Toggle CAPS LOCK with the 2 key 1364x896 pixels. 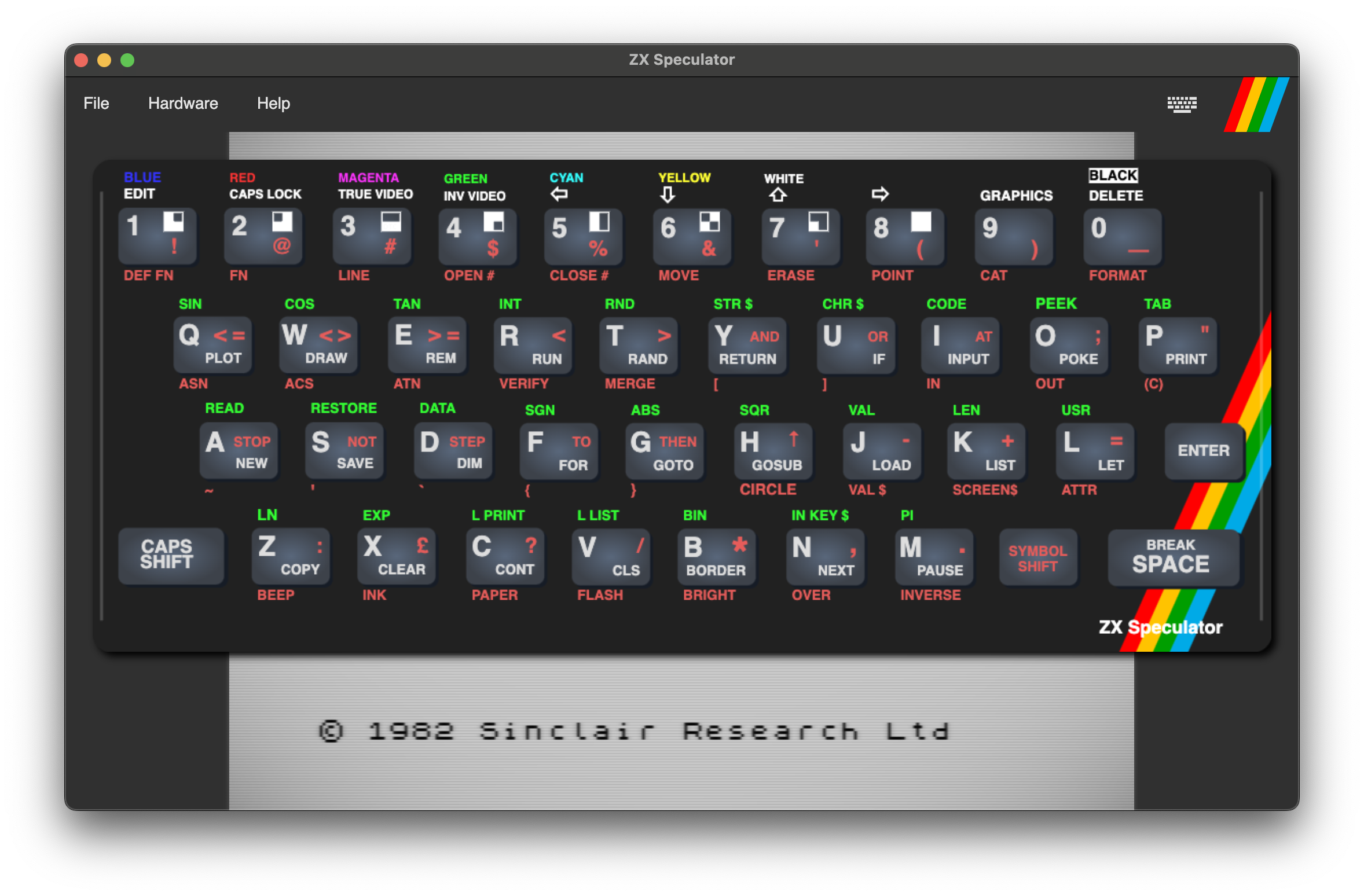point(263,236)
